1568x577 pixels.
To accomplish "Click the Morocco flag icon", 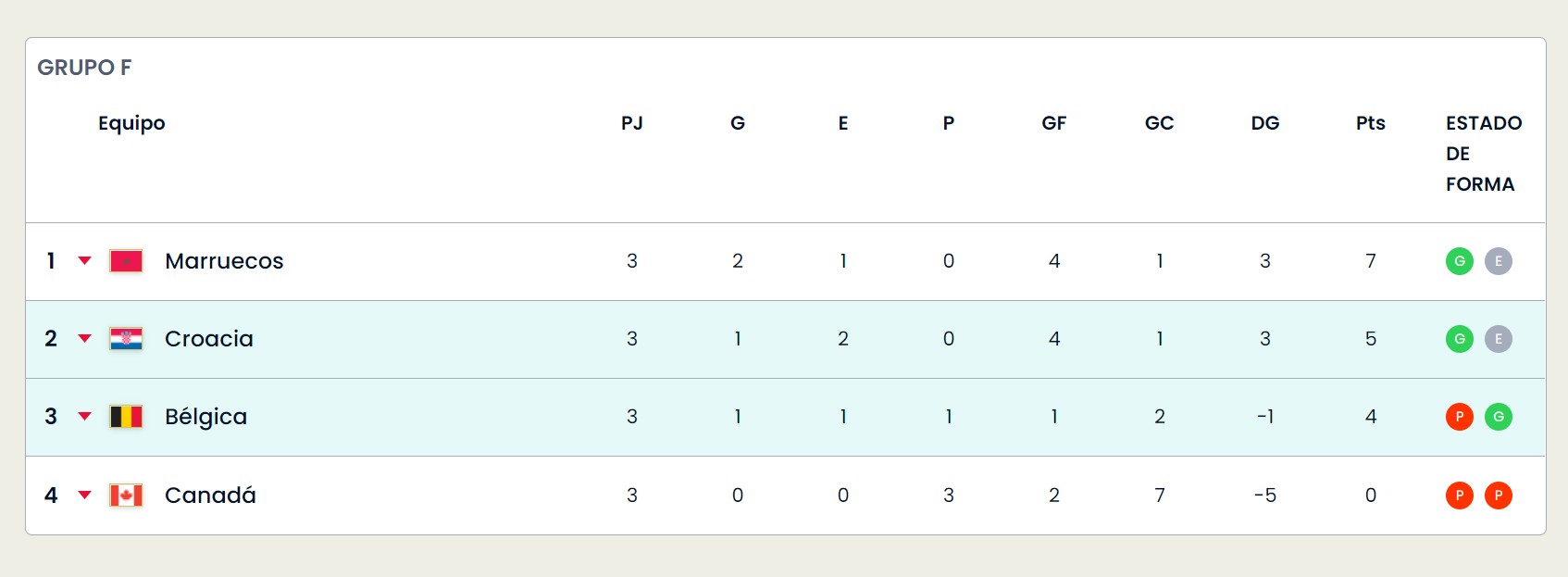I will click(x=126, y=261).
